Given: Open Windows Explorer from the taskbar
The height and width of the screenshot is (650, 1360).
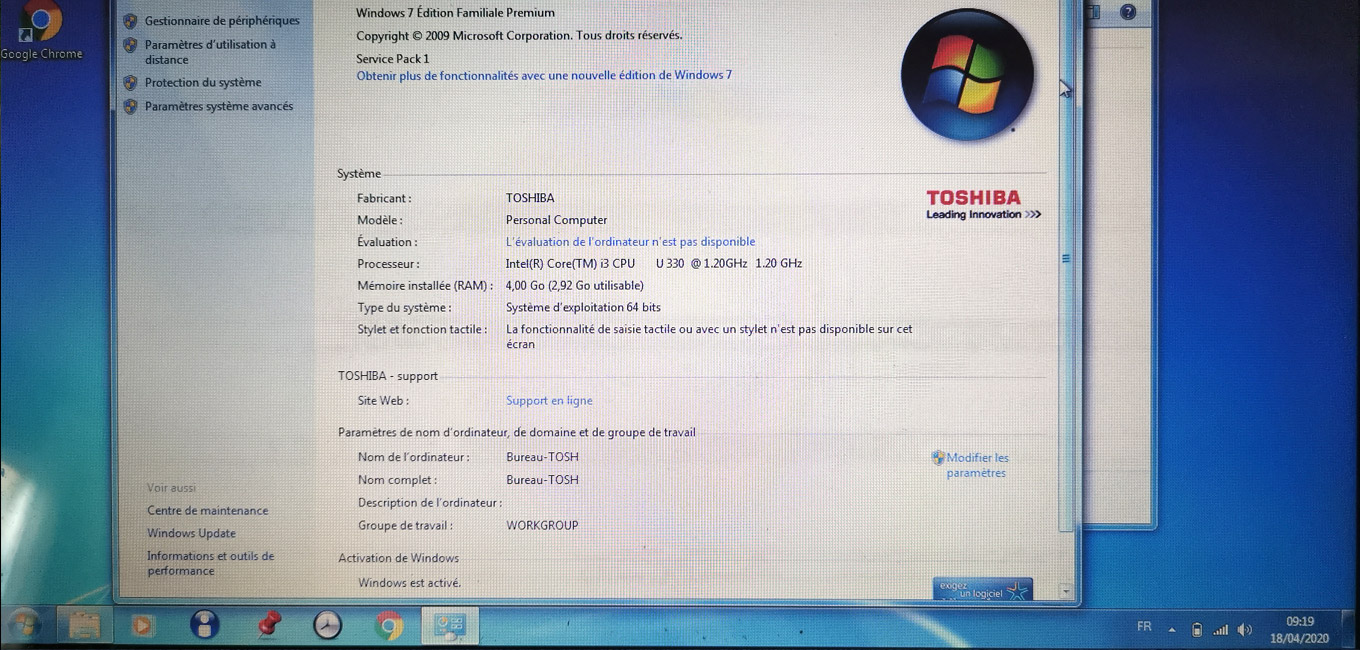Looking at the screenshot, I should point(85,625).
